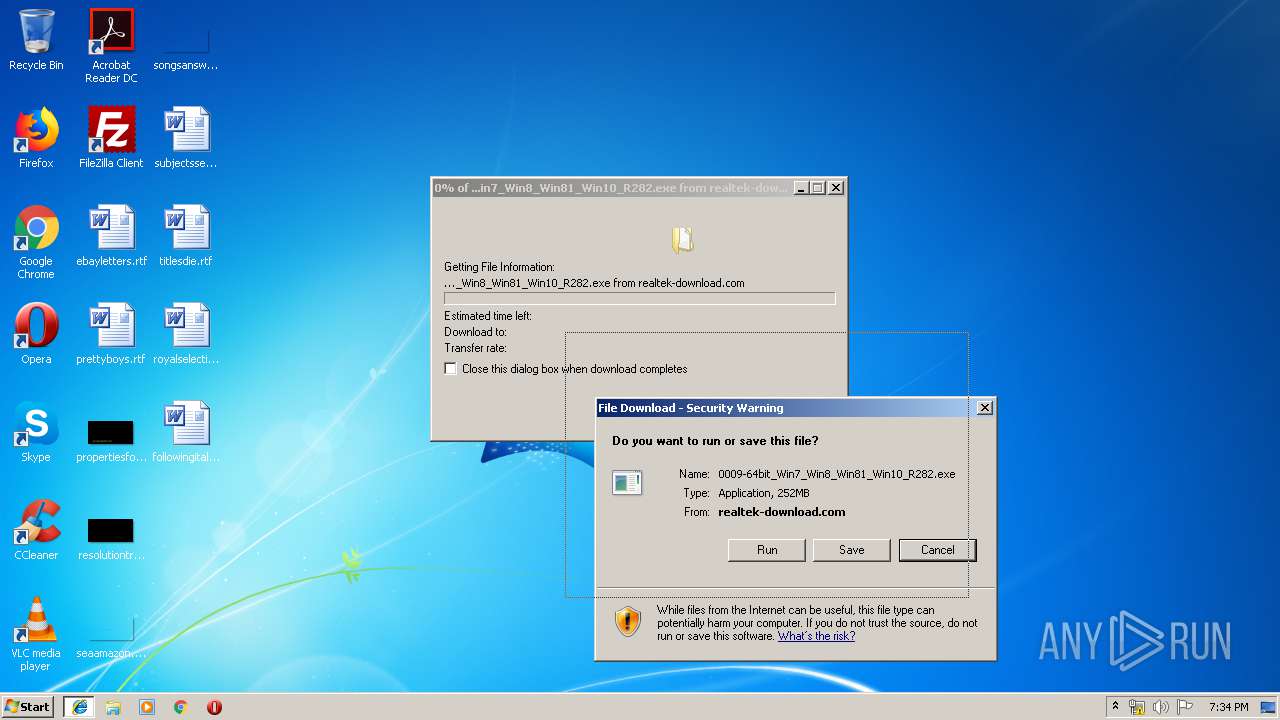Open FileZilla Client shortcut
The width and height of the screenshot is (1280, 720).
click(x=111, y=138)
